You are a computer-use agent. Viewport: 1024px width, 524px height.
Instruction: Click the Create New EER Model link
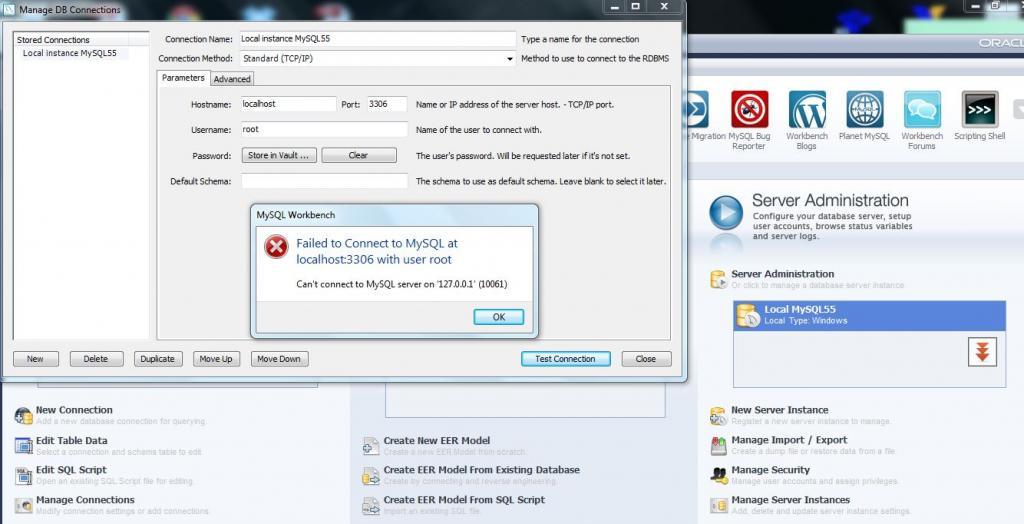coord(437,440)
